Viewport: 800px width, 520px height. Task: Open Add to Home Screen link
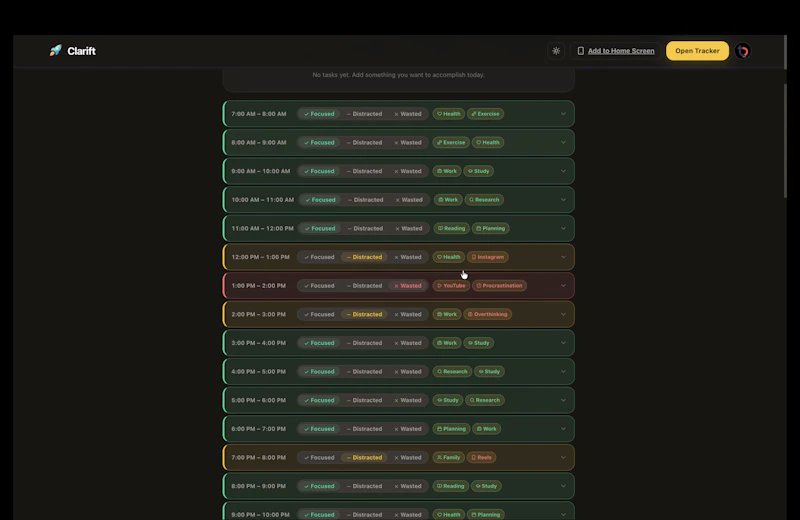(616, 51)
